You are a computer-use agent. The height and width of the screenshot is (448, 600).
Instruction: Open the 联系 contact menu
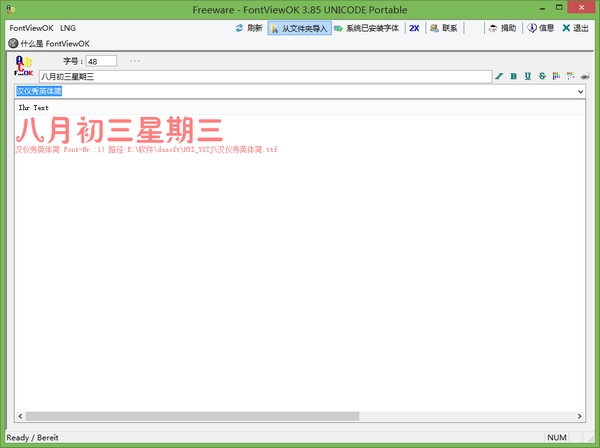[444, 28]
